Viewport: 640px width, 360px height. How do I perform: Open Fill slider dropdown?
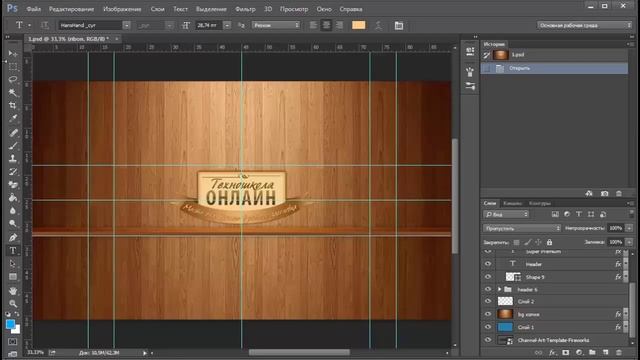coord(629,242)
